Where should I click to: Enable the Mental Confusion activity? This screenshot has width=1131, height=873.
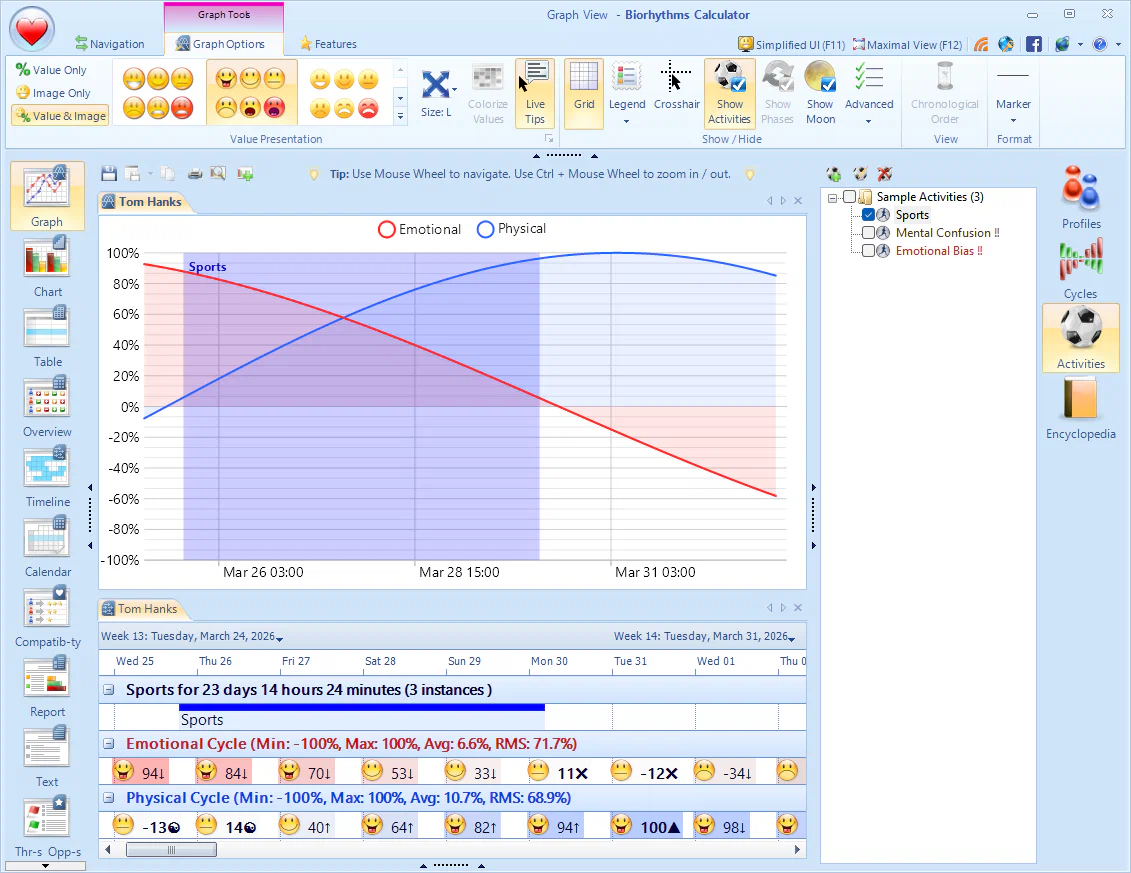pyautogui.click(x=867, y=233)
